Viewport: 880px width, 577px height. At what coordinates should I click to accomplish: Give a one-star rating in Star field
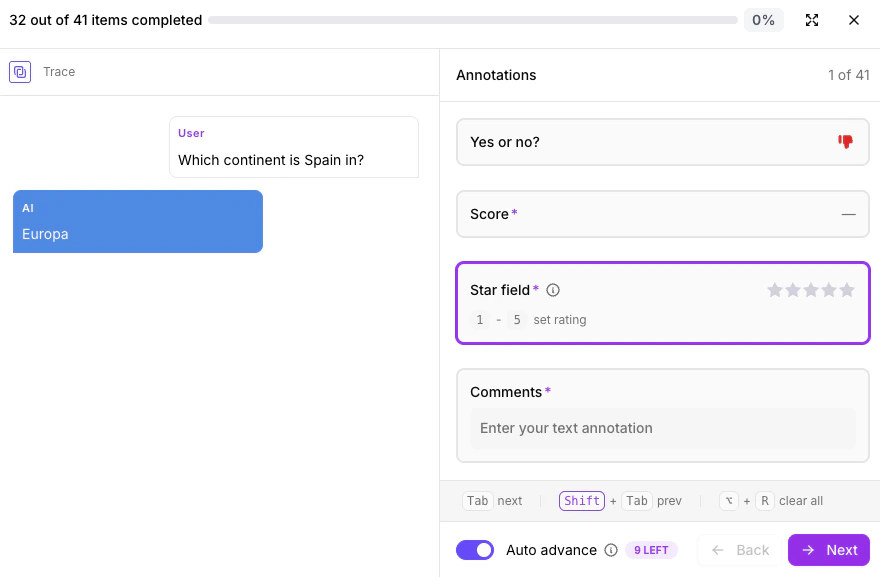[775, 290]
